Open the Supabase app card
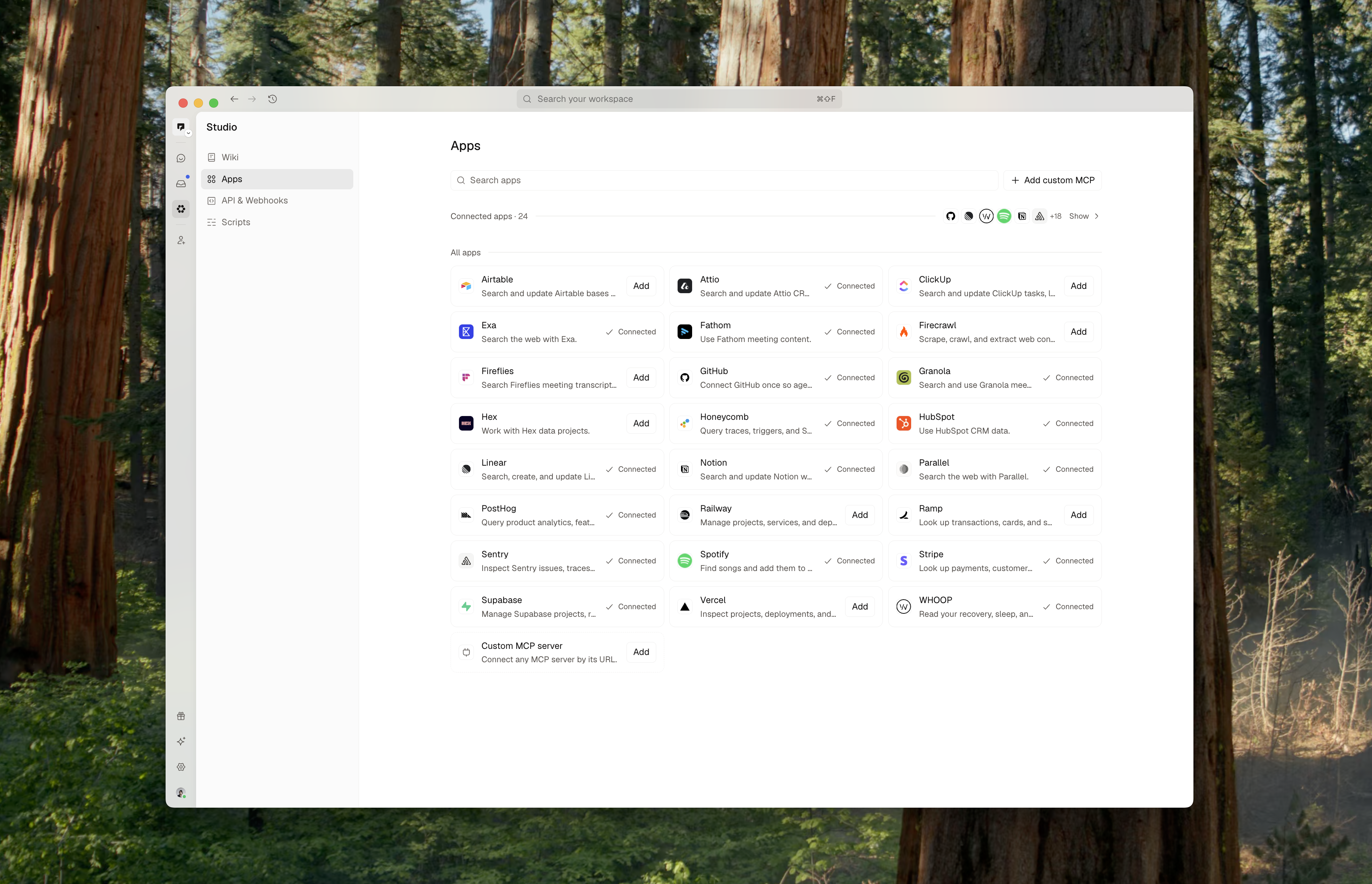This screenshot has height=884, width=1372. click(557, 607)
